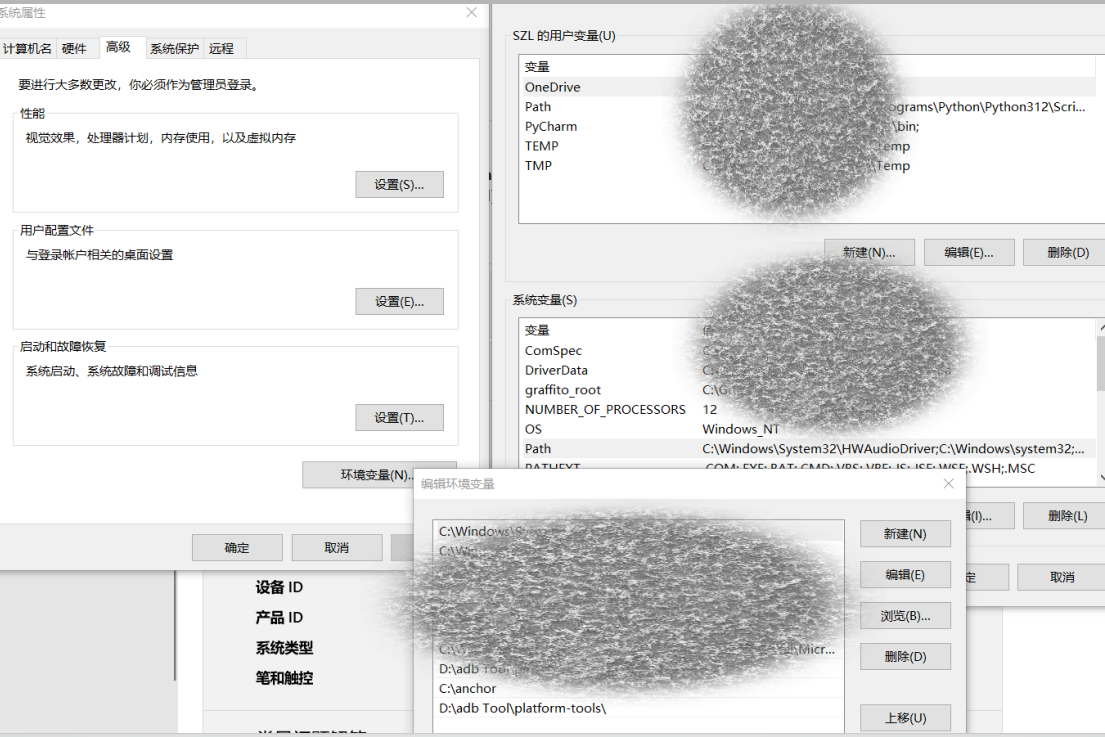Screen dimensions: 1105x737
Task: Select C:\anchor path entry
Action: pos(638,688)
